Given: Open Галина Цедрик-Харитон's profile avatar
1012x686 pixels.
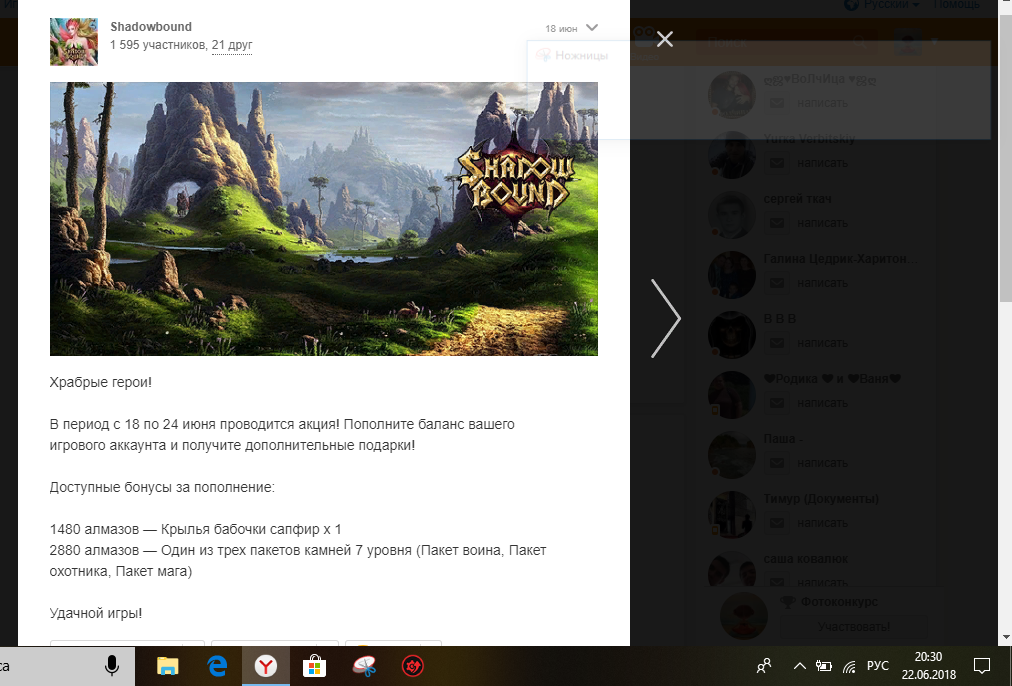Looking at the screenshot, I should 732,275.
